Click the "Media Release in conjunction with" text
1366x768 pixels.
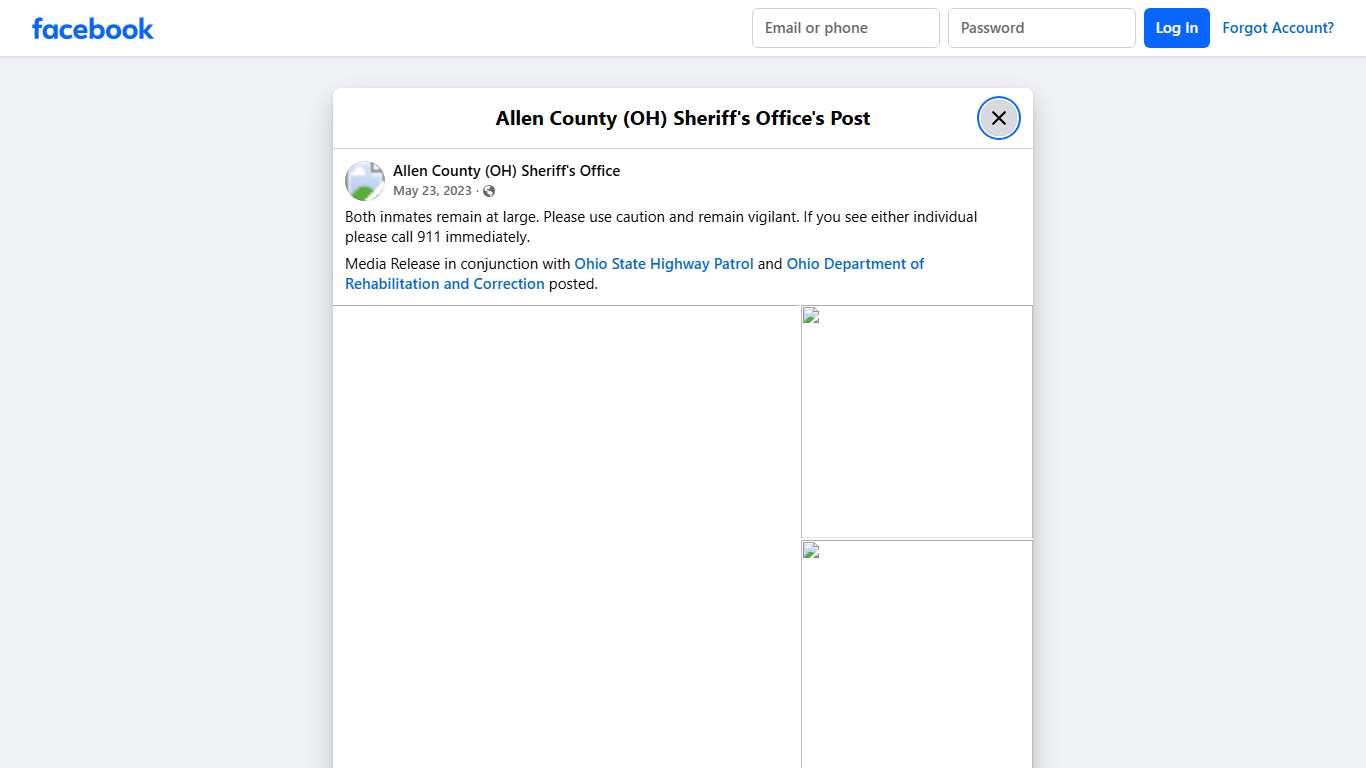[x=457, y=264]
